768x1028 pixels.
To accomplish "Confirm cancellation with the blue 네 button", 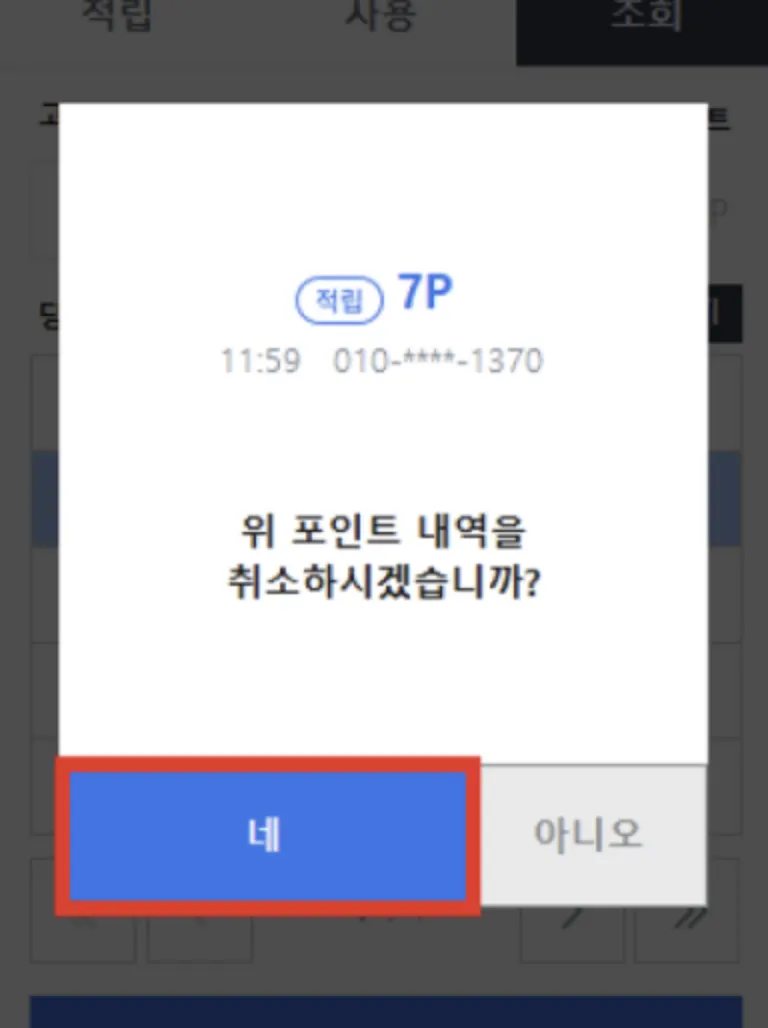I will pyautogui.click(x=268, y=836).
